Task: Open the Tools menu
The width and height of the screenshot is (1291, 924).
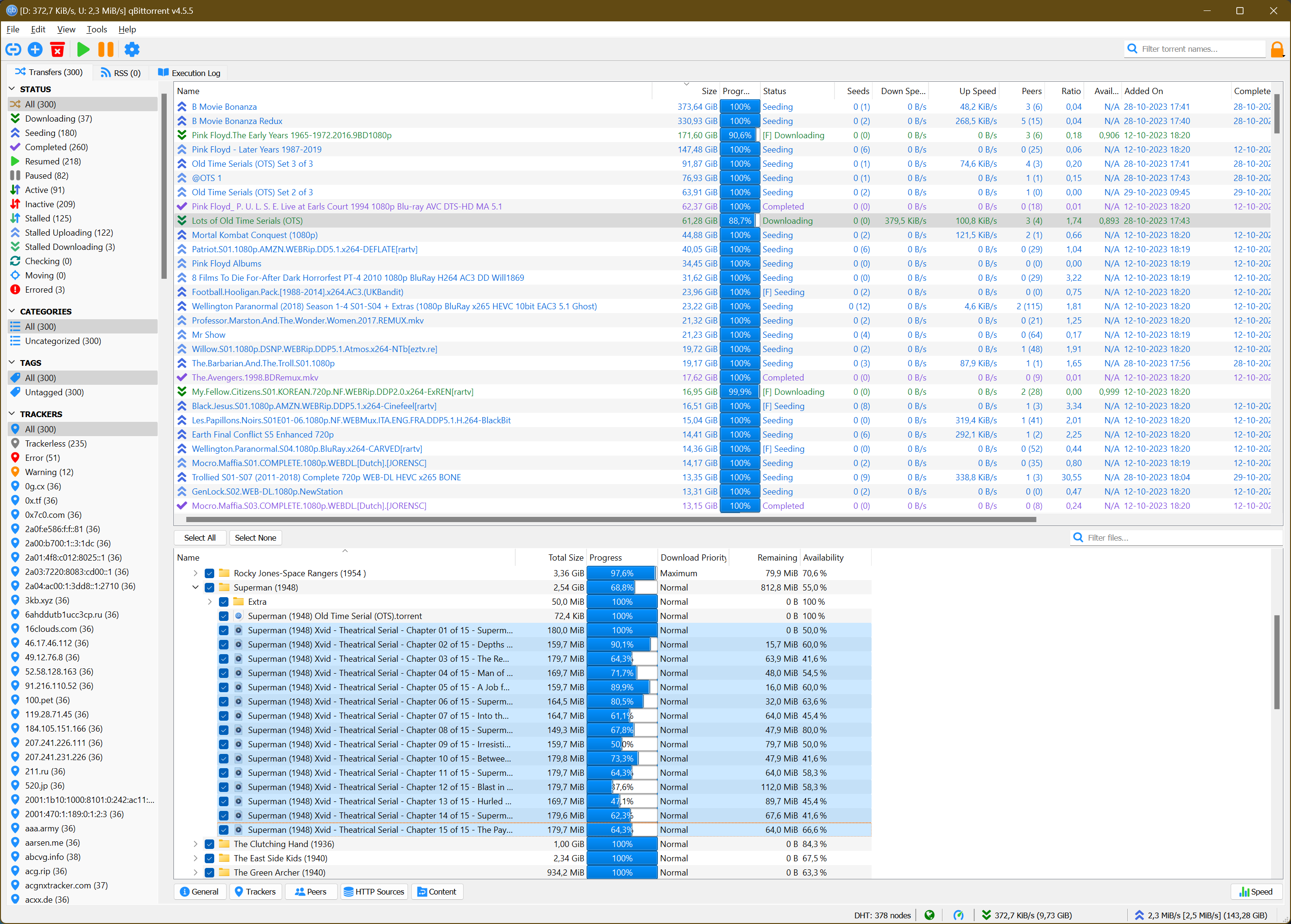Action: (x=97, y=29)
